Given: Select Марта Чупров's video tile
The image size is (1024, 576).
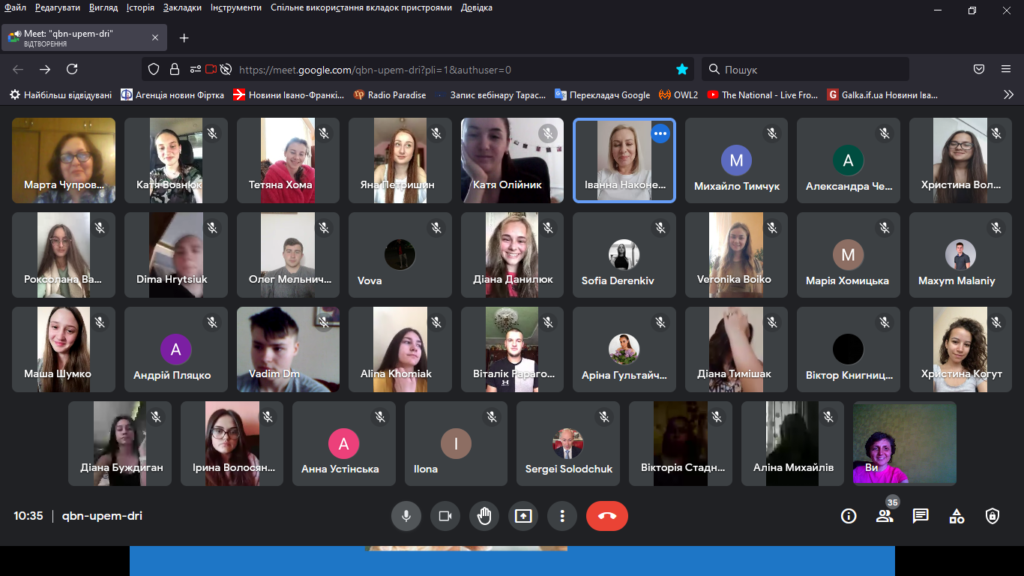Looking at the screenshot, I should click(63, 160).
